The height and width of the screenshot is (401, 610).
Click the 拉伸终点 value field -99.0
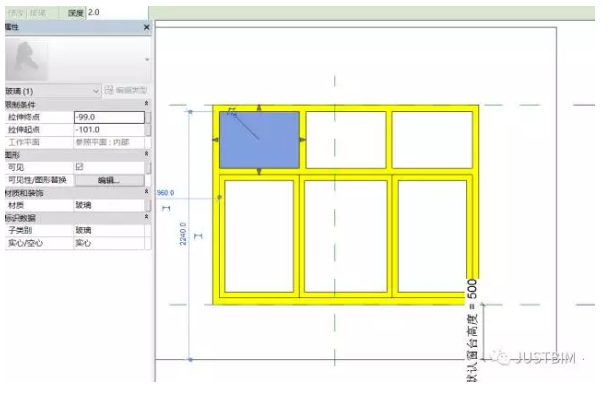tap(109, 117)
